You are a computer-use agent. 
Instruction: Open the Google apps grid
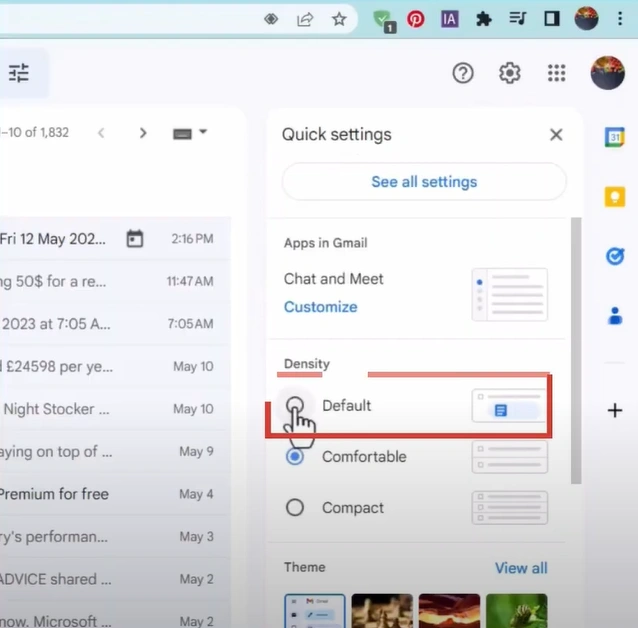pyautogui.click(x=556, y=73)
